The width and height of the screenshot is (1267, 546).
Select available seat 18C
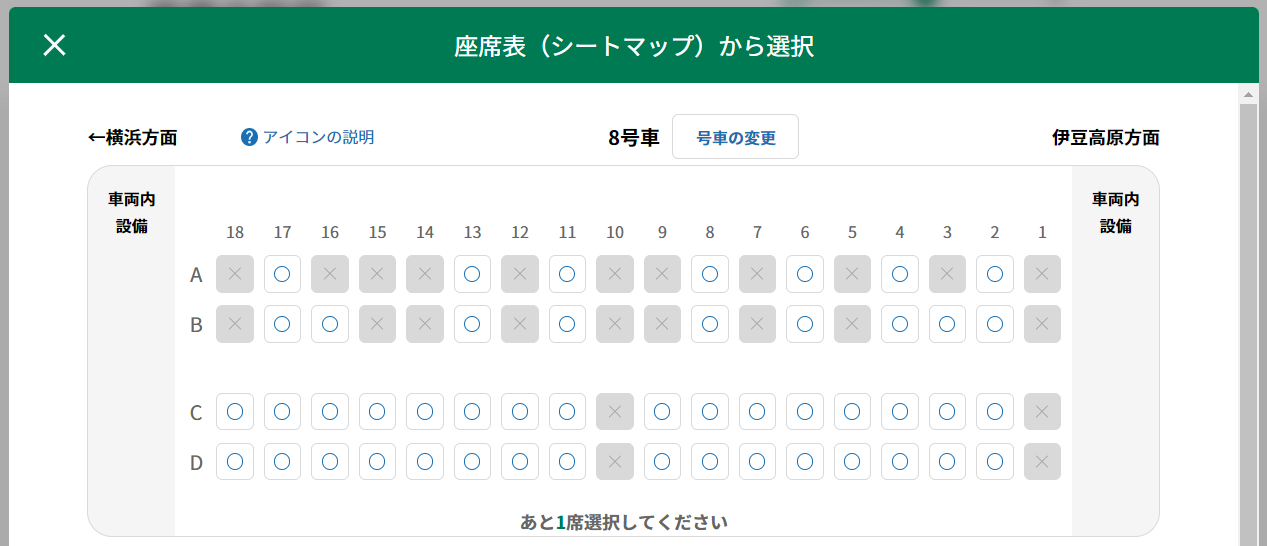pyautogui.click(x=235, y=412)
